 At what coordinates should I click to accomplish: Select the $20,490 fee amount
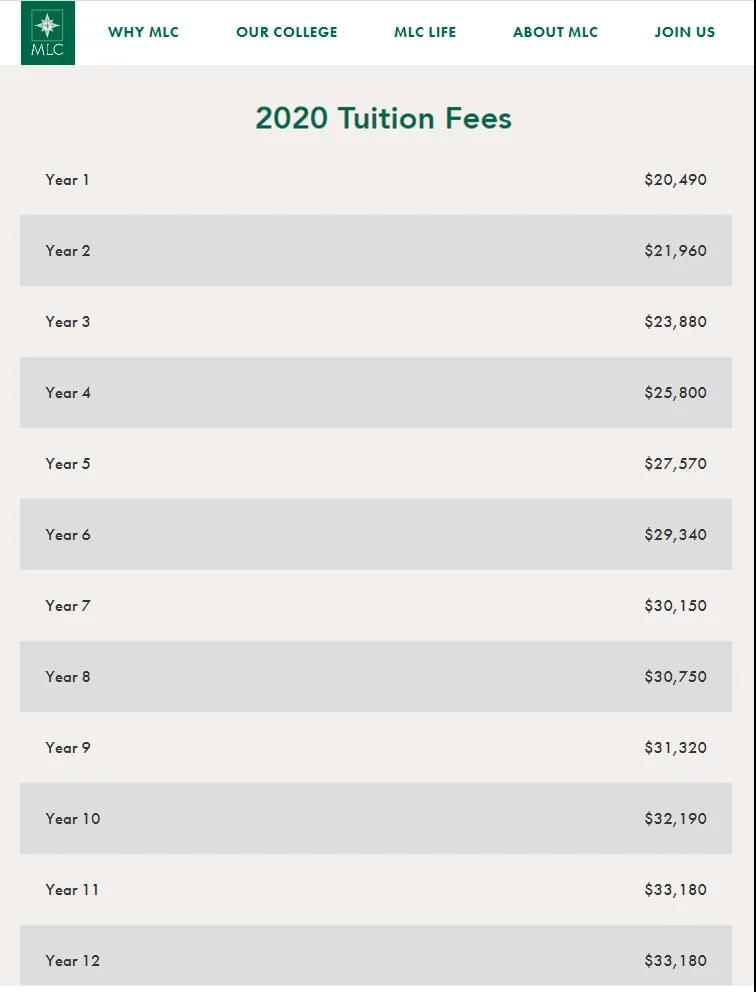click(676, 180)
